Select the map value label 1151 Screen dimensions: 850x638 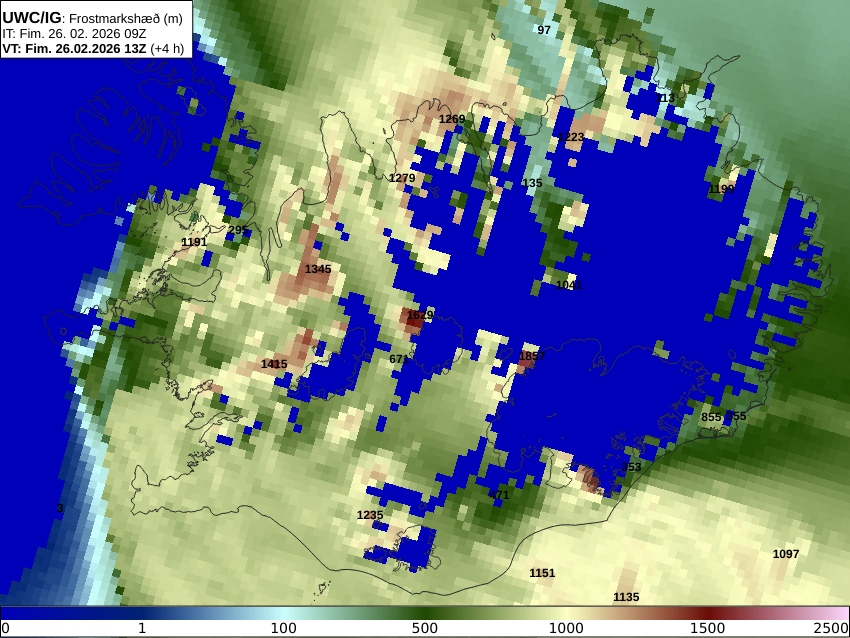pyautogui.click(x=542, y=573)
